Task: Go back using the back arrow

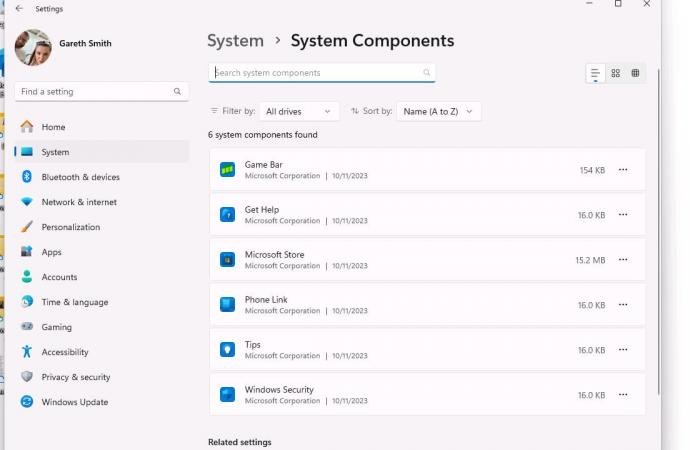Action: [19, 8]
